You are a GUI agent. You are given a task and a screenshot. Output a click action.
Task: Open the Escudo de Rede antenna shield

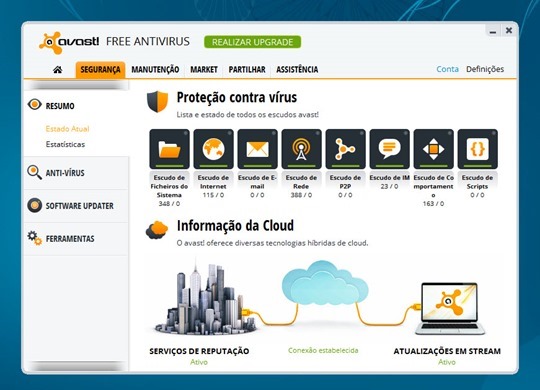pos(301,149)
